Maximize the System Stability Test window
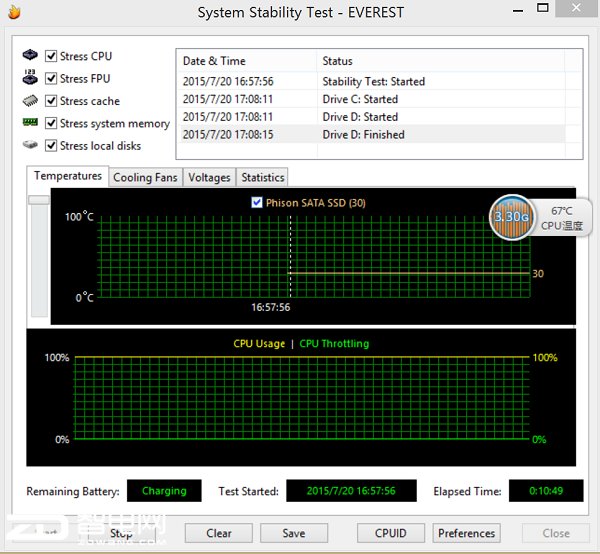600x554 pixels. [x=543, y=8]
